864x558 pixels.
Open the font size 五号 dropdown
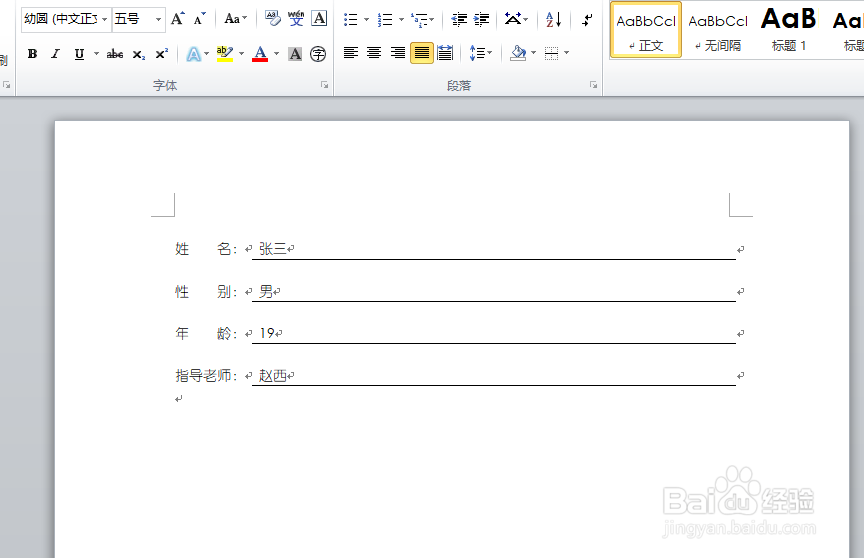click(158, 19)
